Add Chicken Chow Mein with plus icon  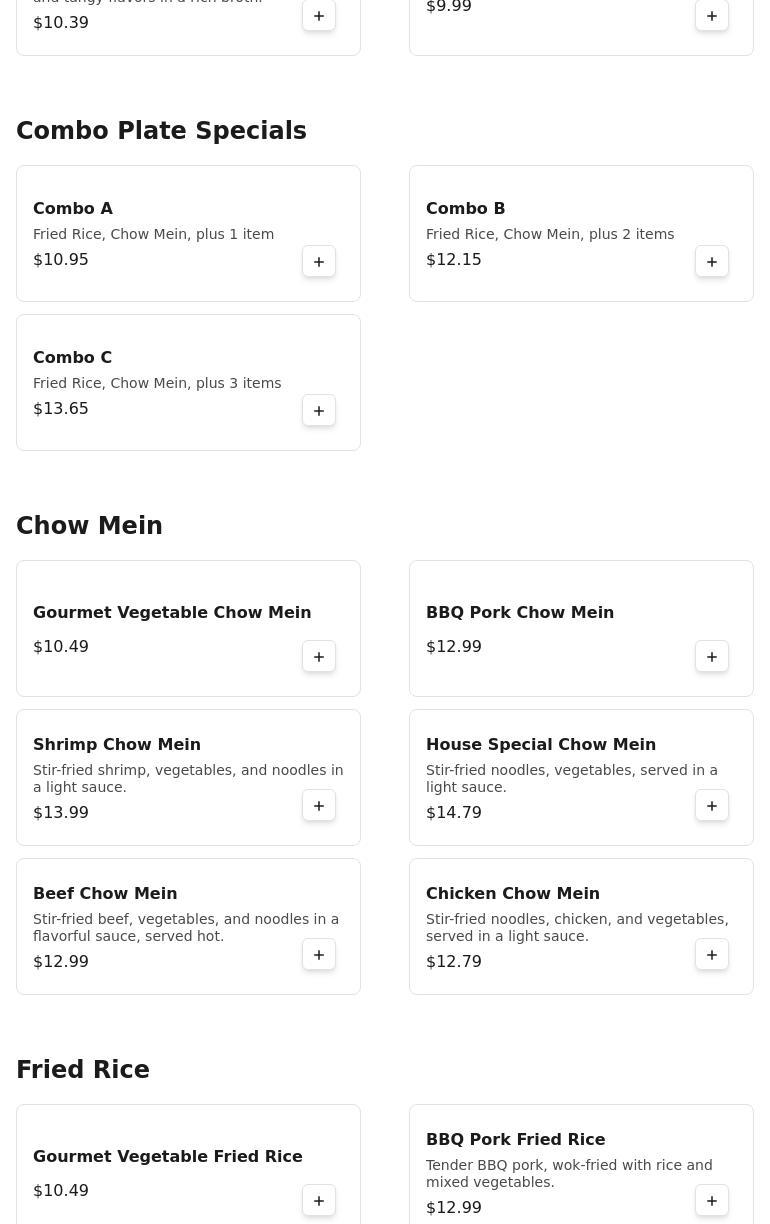click(x=712, y=955)
